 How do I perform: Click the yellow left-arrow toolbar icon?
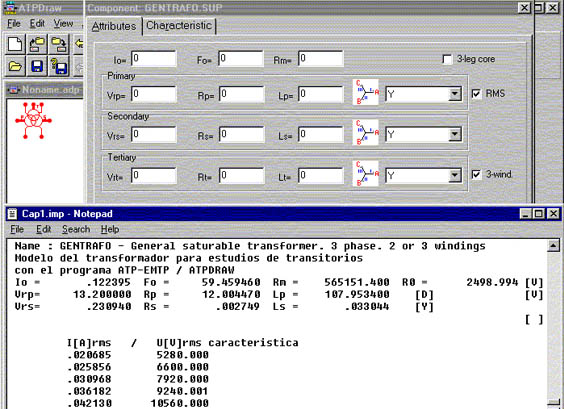[78, 45]
